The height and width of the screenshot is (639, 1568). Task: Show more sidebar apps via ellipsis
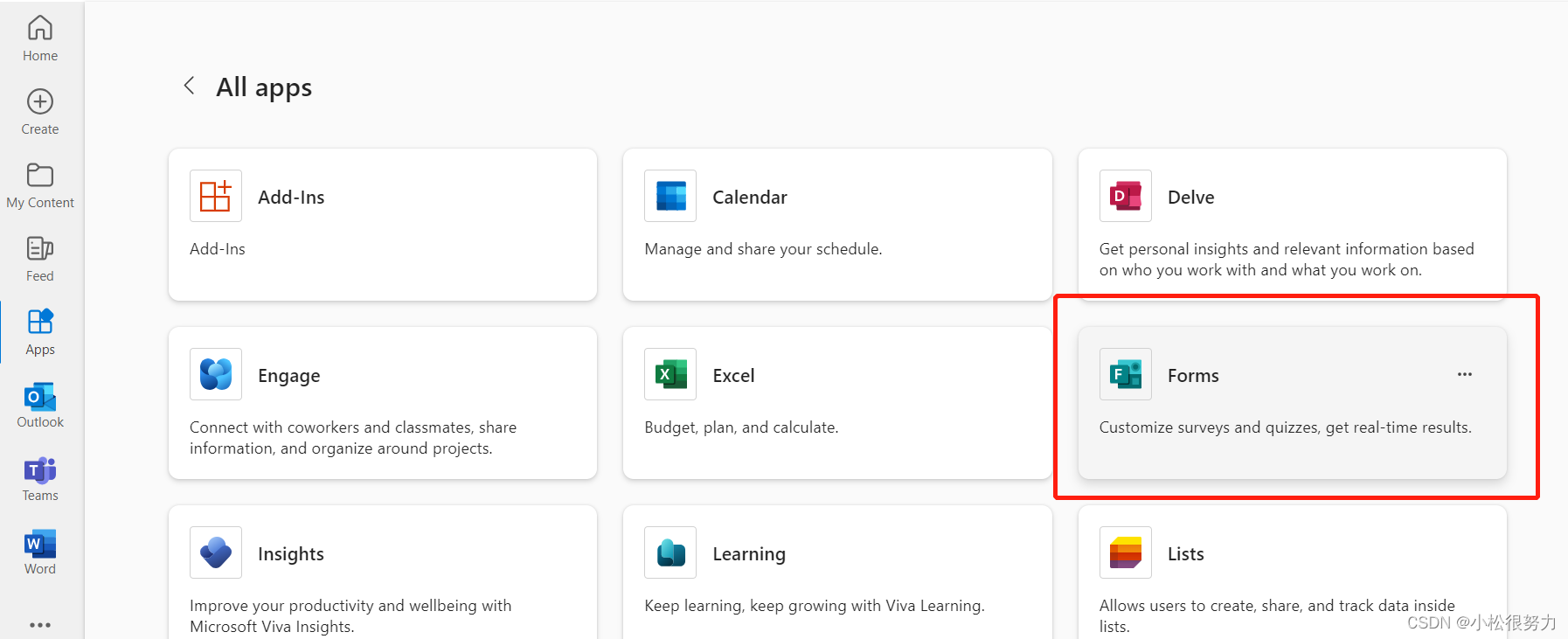40,625
